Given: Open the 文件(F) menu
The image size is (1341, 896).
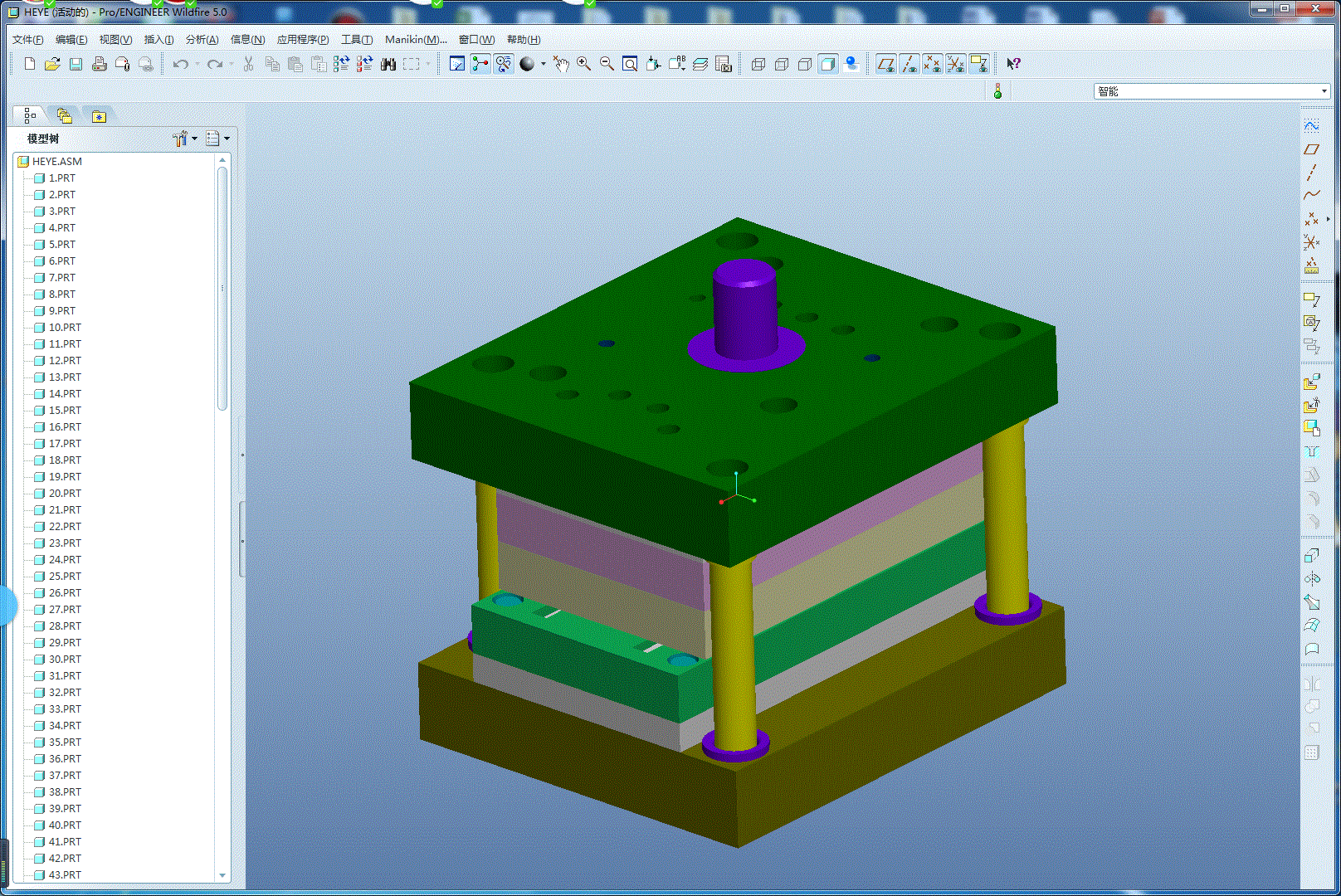Looking at the screenshot, I should [28, 40].
